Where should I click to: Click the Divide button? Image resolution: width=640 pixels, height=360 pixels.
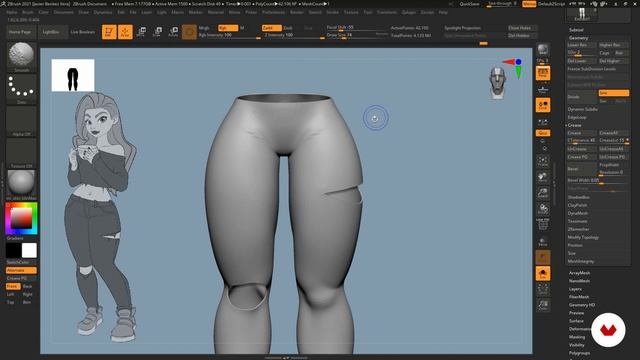pos(582,97)
